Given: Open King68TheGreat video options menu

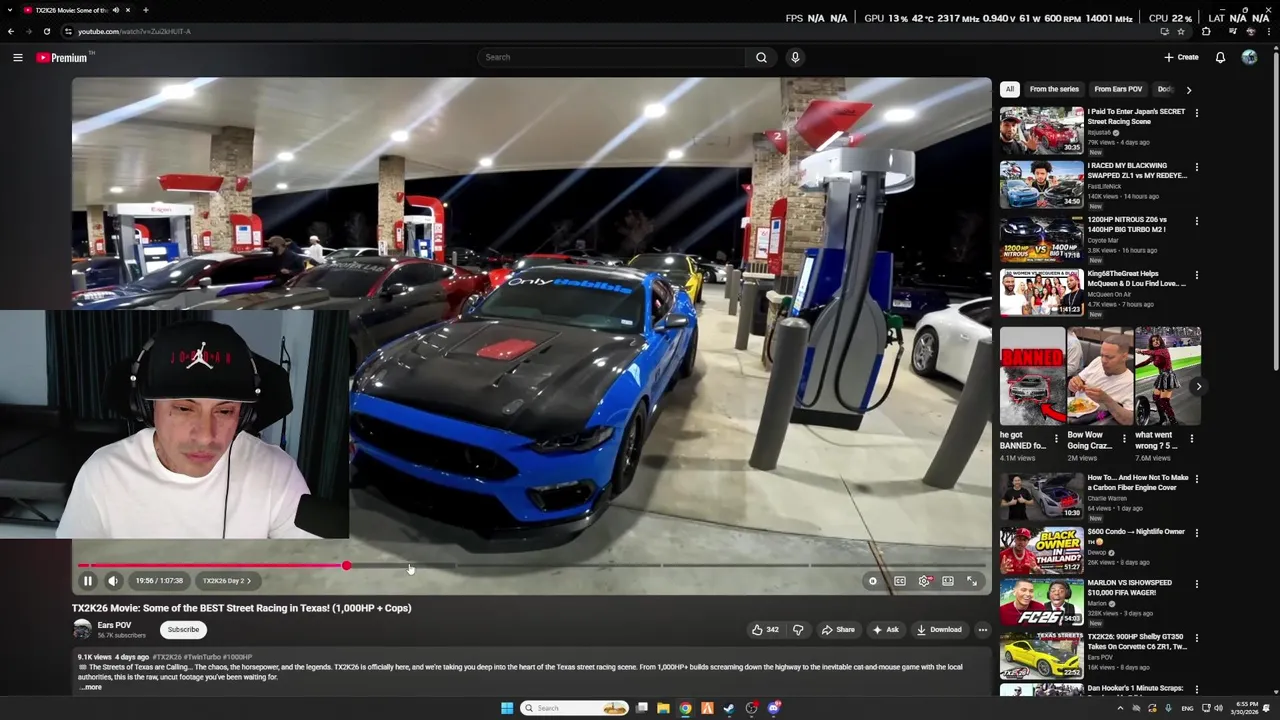Looking at the screenshot, I should [x=1196, y=275].
